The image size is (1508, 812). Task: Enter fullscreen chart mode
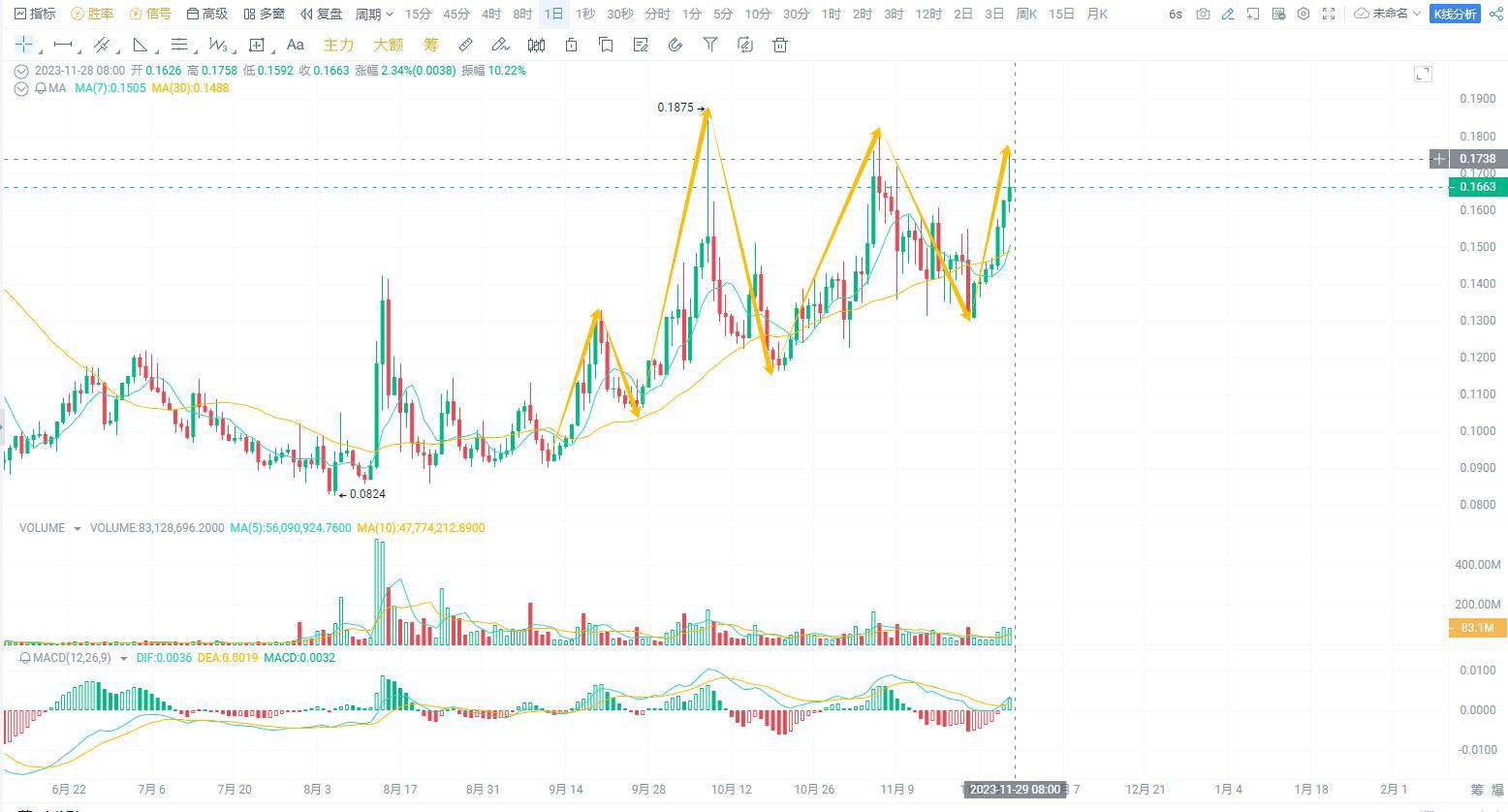1329,14
